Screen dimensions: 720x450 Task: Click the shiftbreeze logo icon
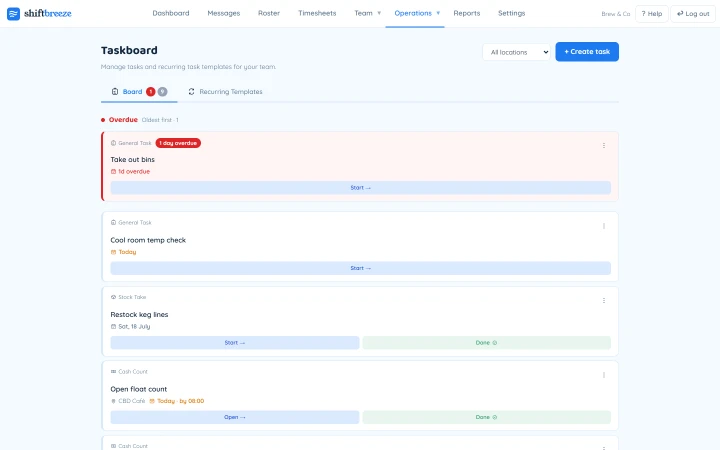(13, 14)
